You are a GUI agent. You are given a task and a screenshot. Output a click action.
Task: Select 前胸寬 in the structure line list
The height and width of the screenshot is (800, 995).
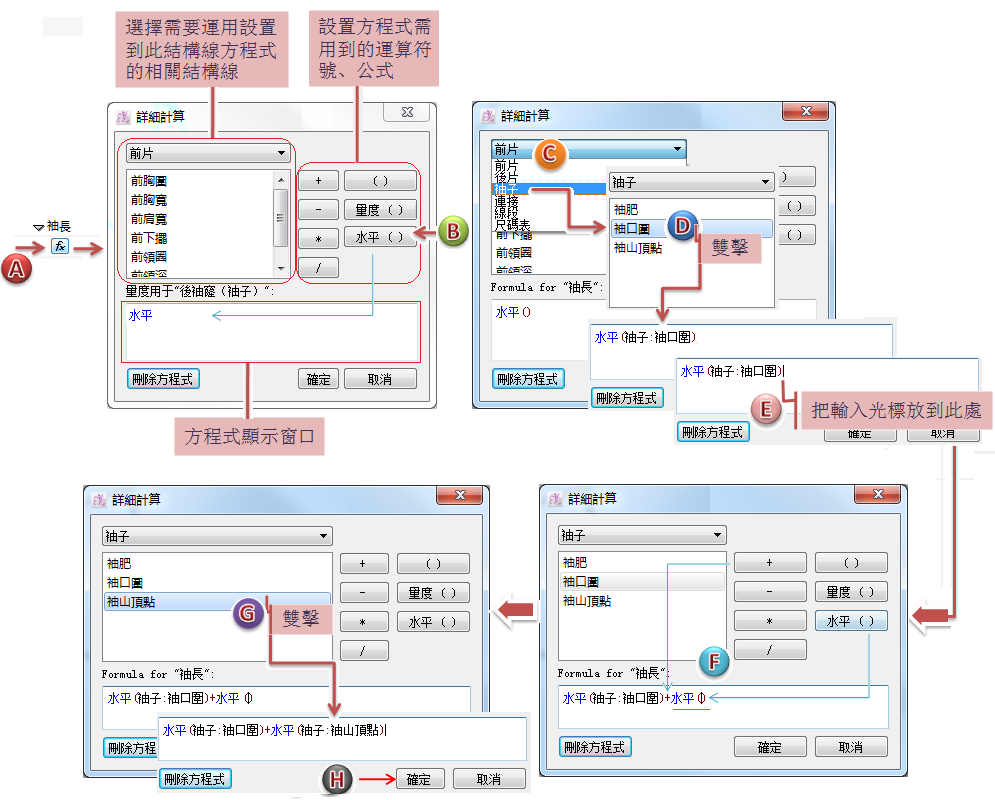pos(148,200)
